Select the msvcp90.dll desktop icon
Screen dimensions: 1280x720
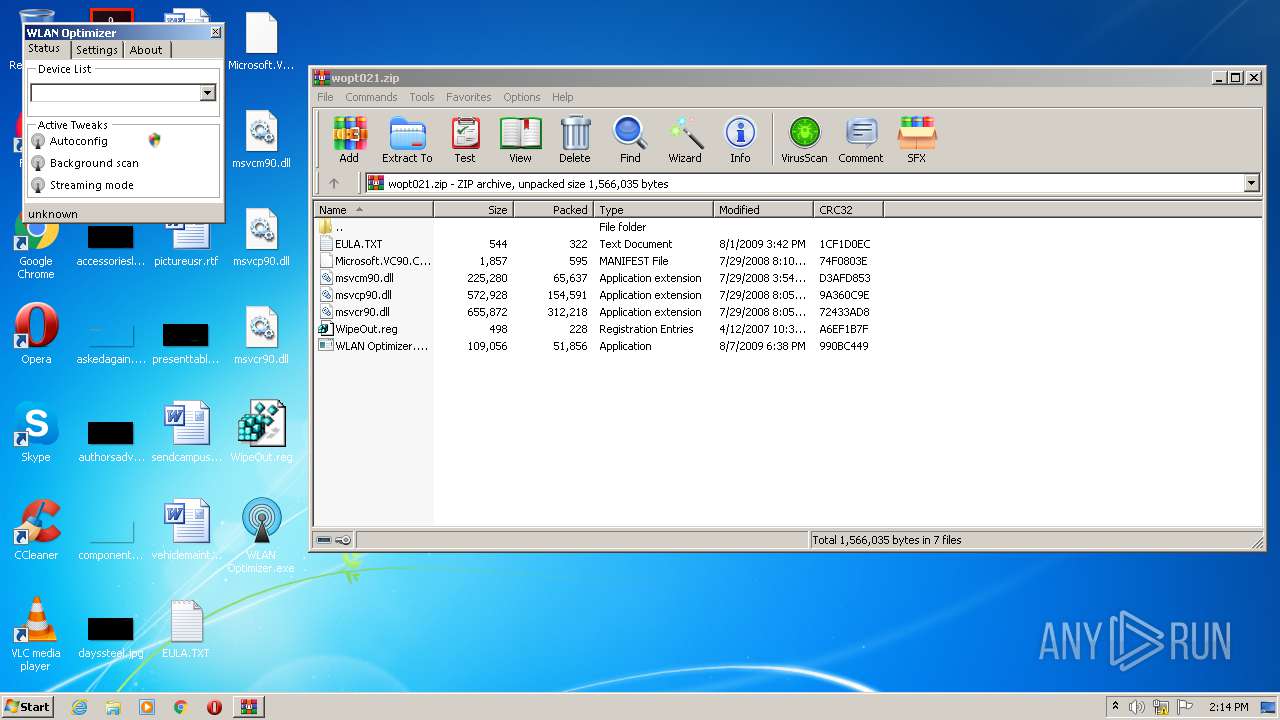coord(261,236)
